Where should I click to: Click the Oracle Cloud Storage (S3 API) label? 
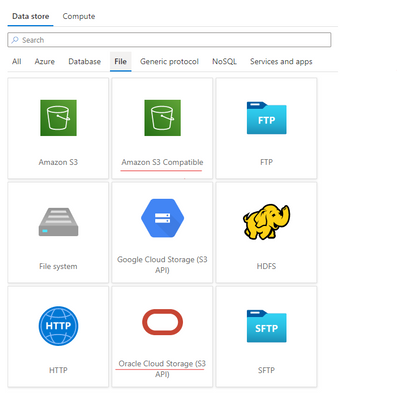pos(162,369)
